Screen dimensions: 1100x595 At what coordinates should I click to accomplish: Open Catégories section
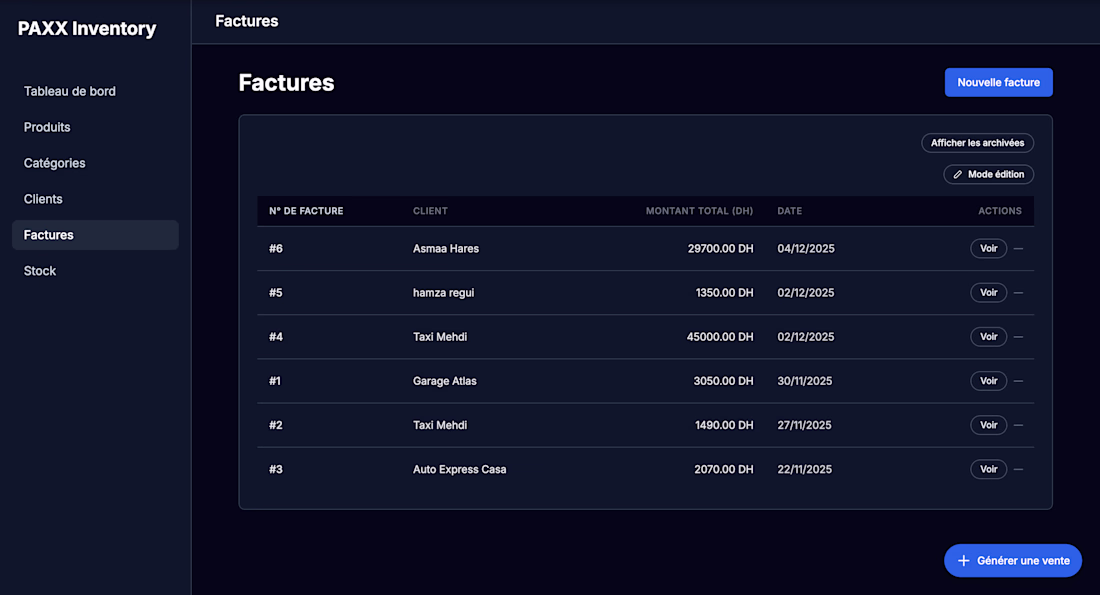55,163
